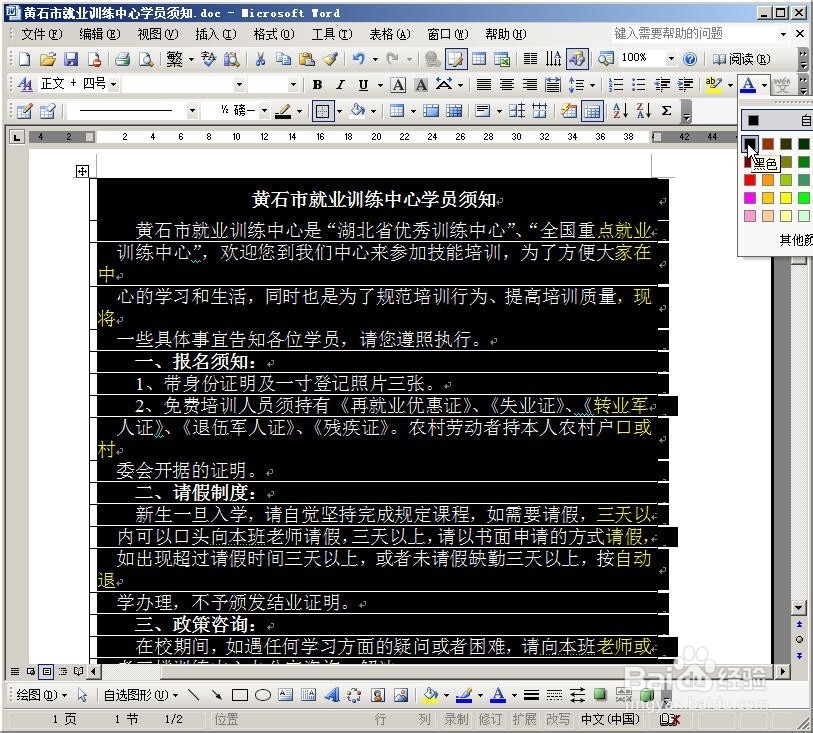Create a new blank document
This screenshot has width=813, height=733.
pos(24,59)
